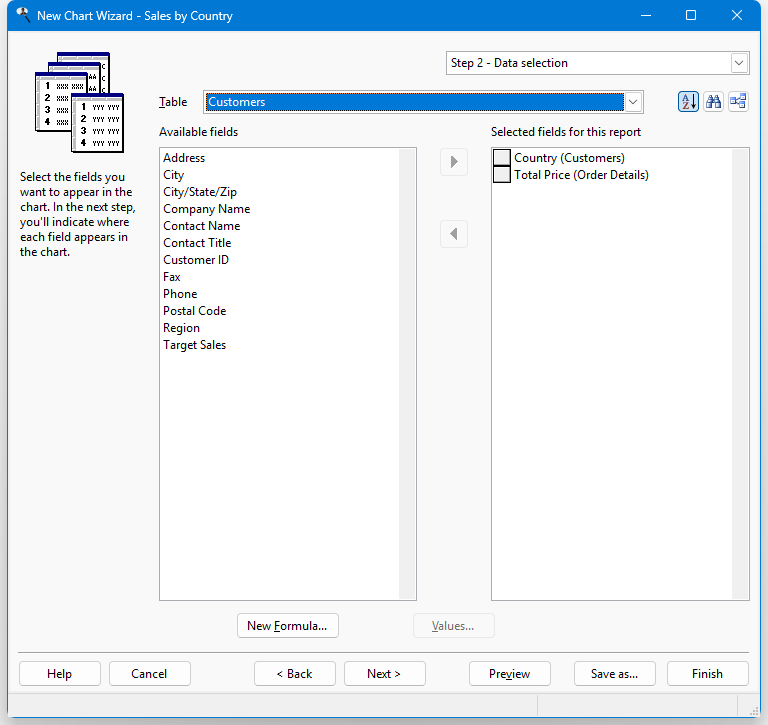Click the box beside Total Price (Order Details)
Image resolution: width=768 pixels, height=725 pixels.
(x=502, y=175)
